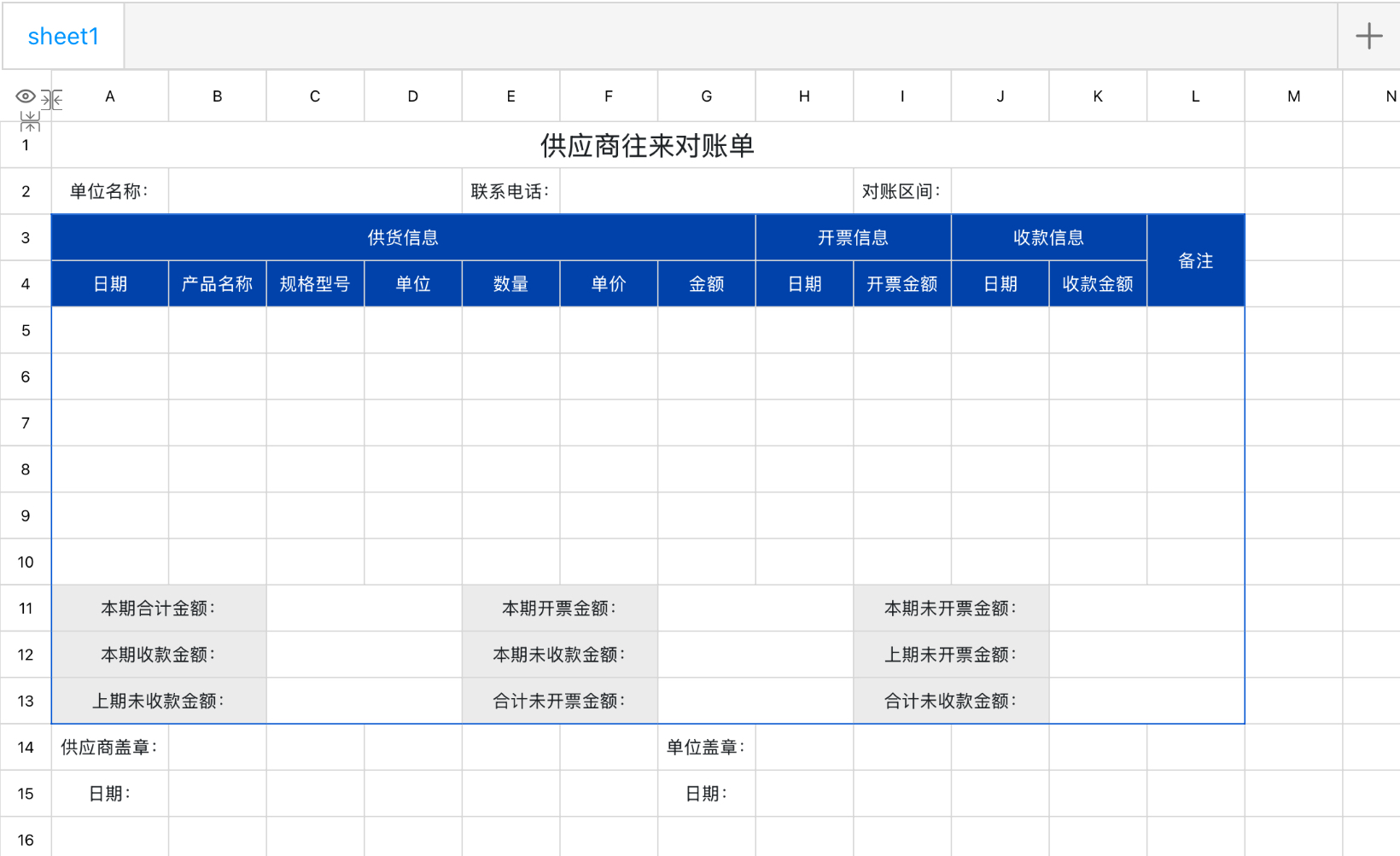Click the plus icon to add a new sheet

coord(1368,36)
